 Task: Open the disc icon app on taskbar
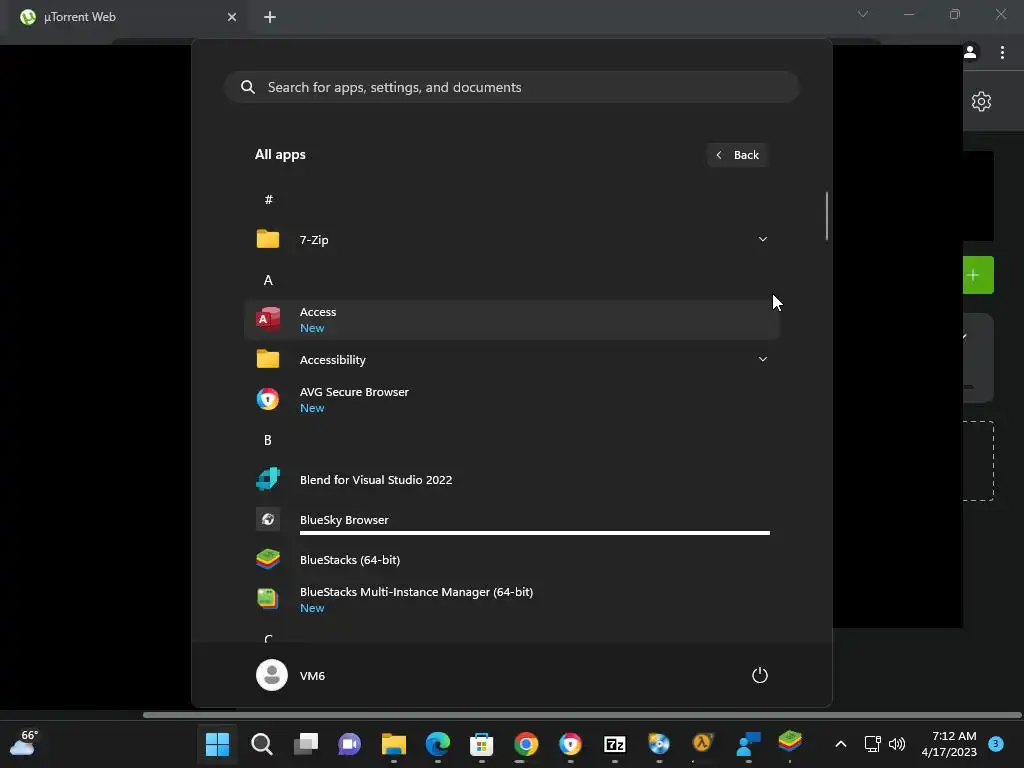[659, 744]
